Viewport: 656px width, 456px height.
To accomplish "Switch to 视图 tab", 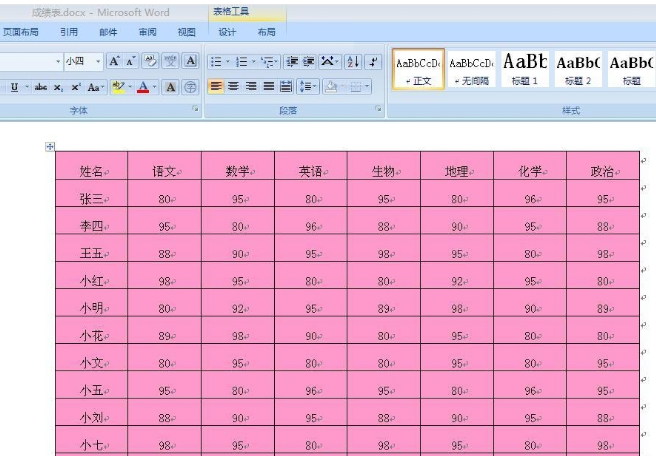I will [x=187, y=32].
